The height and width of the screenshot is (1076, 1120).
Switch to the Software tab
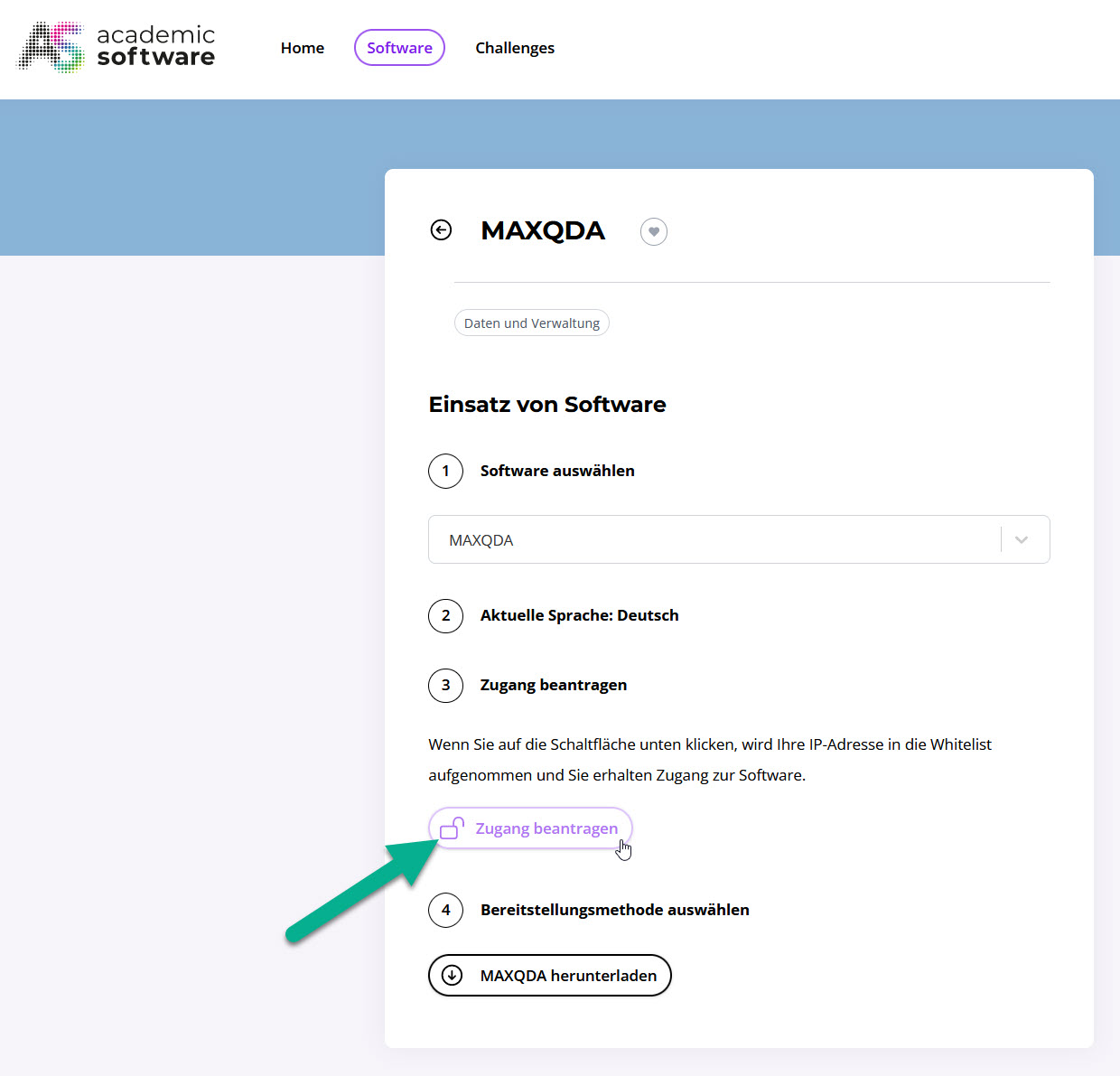pos(399,48)
